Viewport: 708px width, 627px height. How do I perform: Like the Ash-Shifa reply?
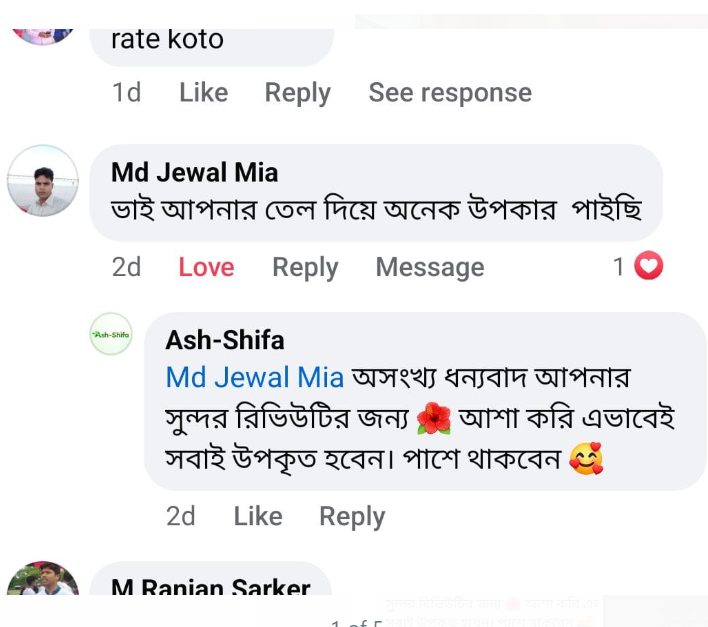(x=257, y=516)
